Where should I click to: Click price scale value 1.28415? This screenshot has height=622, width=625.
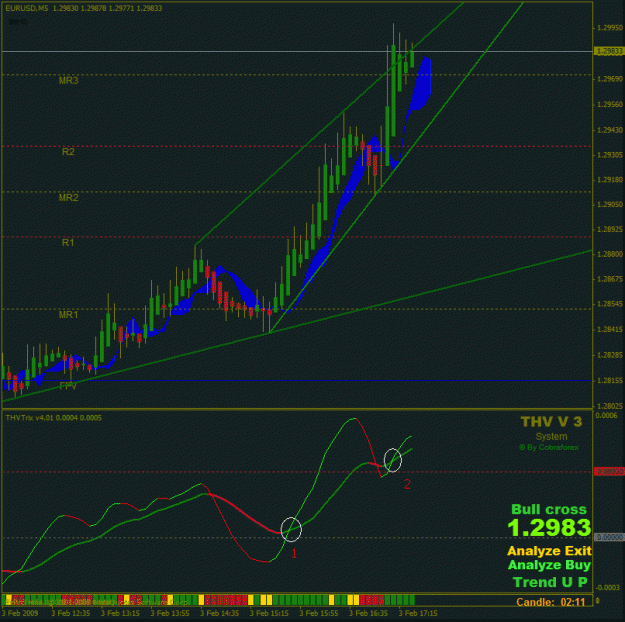609,329
